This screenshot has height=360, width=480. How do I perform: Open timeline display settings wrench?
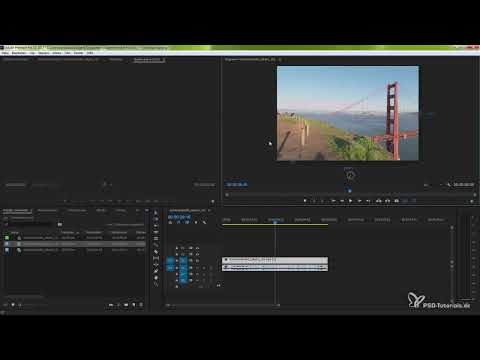coord(204,222)
